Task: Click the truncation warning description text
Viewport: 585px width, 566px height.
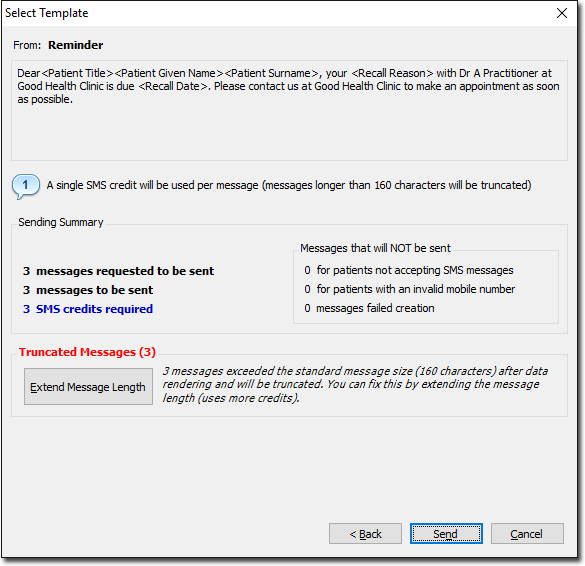Action: (355, 384)
